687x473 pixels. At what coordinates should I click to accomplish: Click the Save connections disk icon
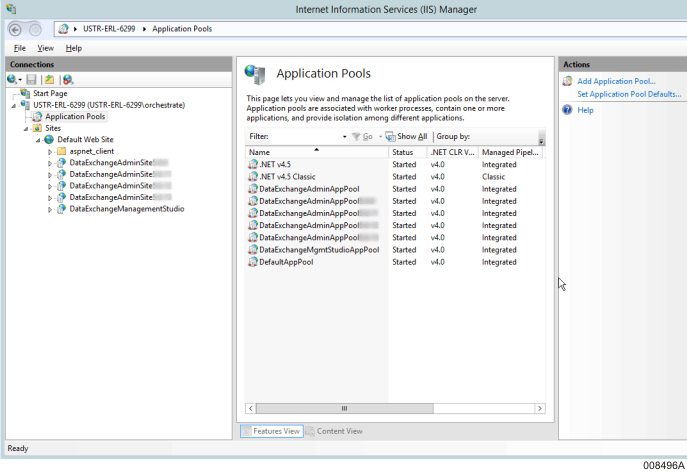click(31, 79)
